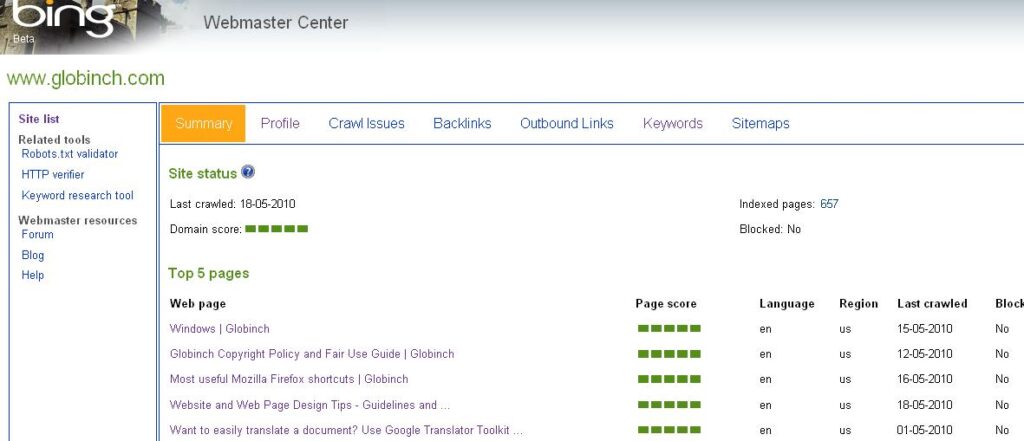The height and width of the screenshot is (441, 1024).
Task: Open the Crawl Issues tab
Action: point(366,123)
